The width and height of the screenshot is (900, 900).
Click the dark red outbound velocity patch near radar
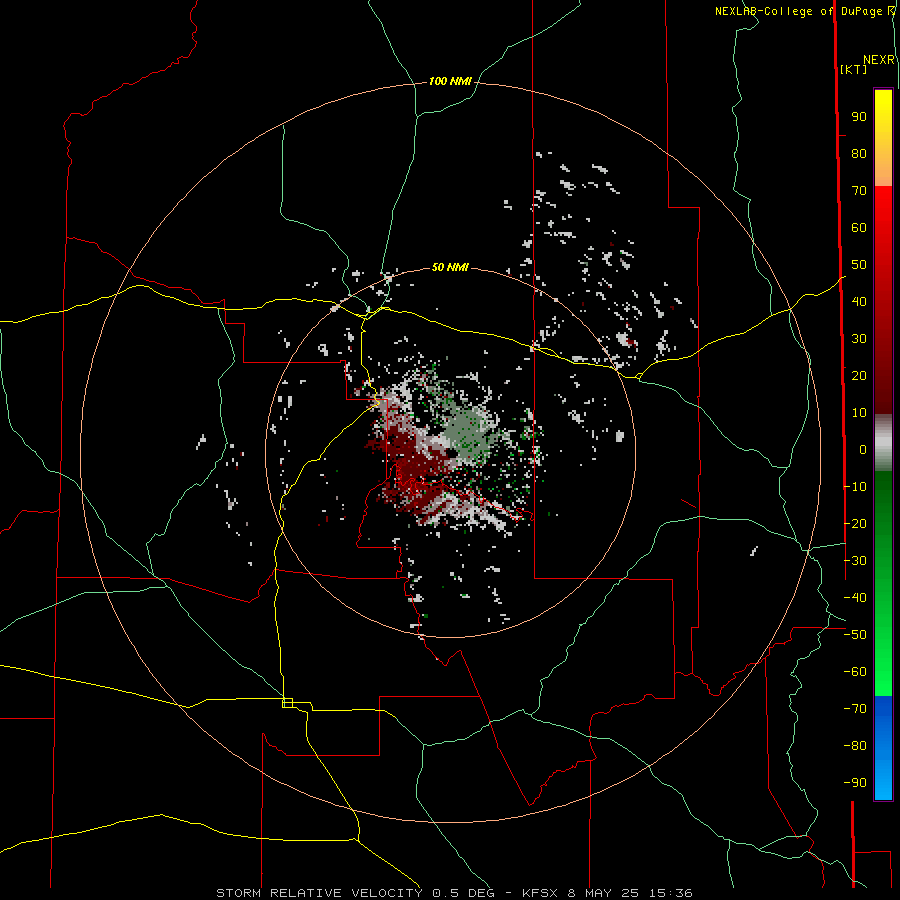coord(410,462)
